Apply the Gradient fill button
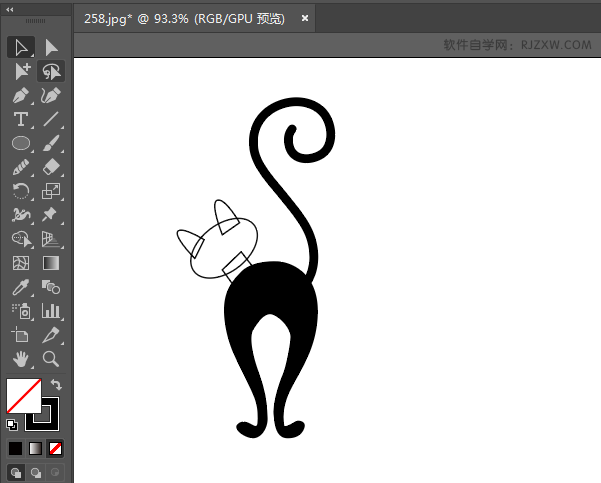This screenshot has width=601, height=483. (x=35, y=448)
